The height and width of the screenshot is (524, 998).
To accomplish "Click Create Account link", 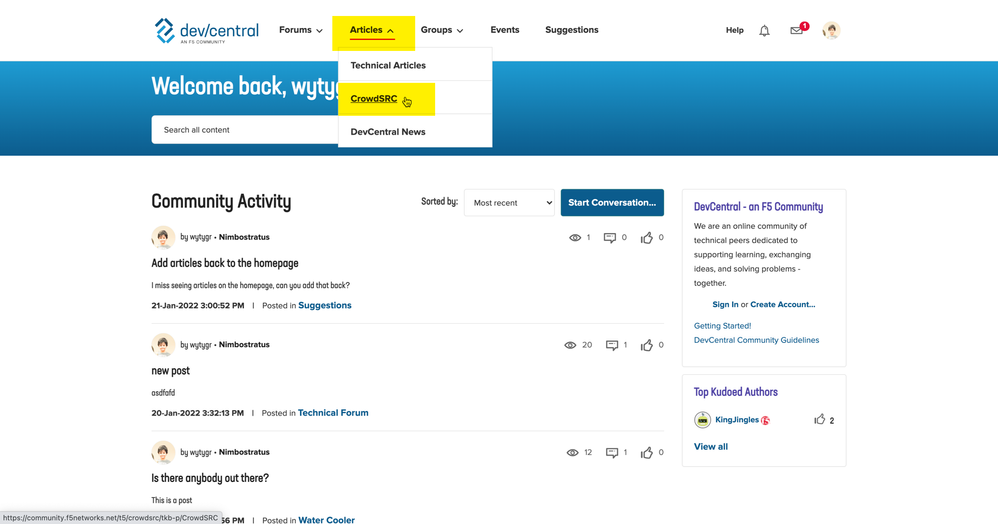I will 782,304.
